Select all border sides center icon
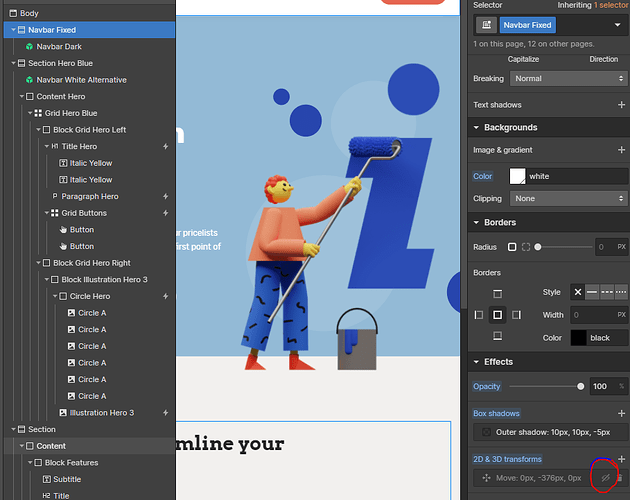This screenshot has width=630, height=500. point(497,315)
